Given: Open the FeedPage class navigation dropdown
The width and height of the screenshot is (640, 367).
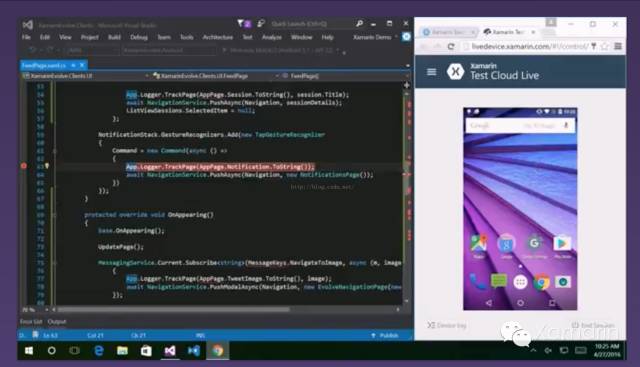Looking at the screenshot, I should 215,76.
